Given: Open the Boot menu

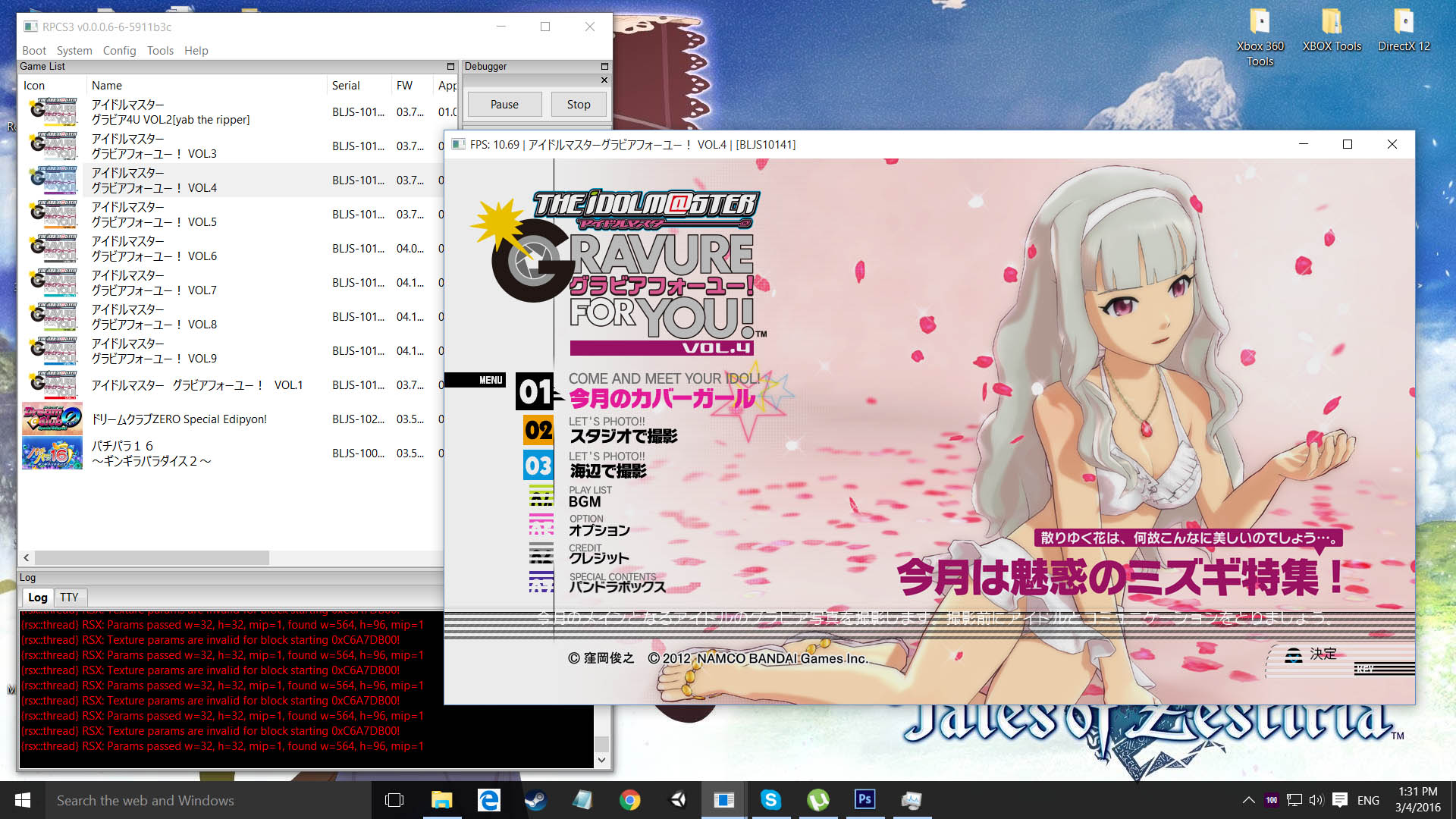Looking at the screenshot, I should coord(34,51).
